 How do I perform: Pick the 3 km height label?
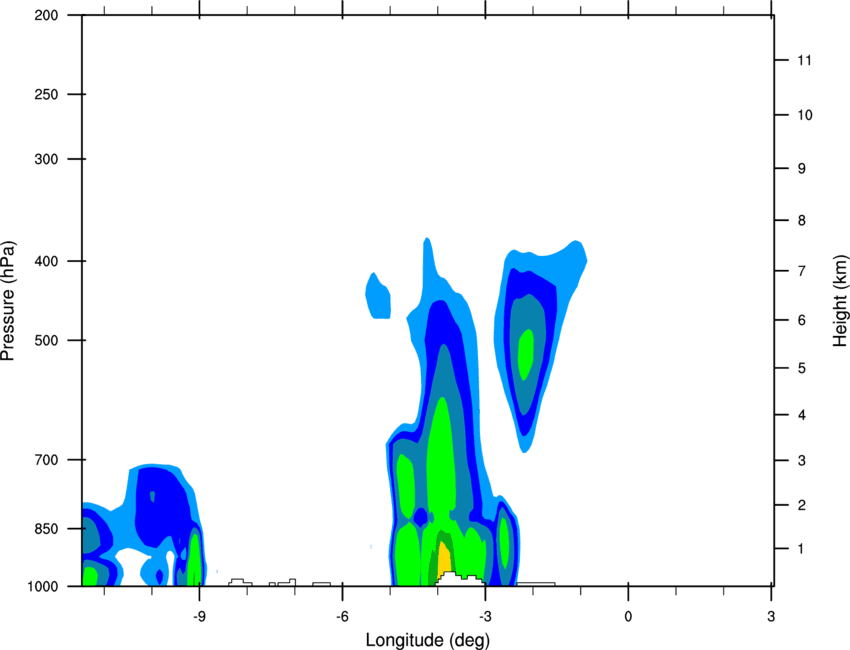[802, 461]
